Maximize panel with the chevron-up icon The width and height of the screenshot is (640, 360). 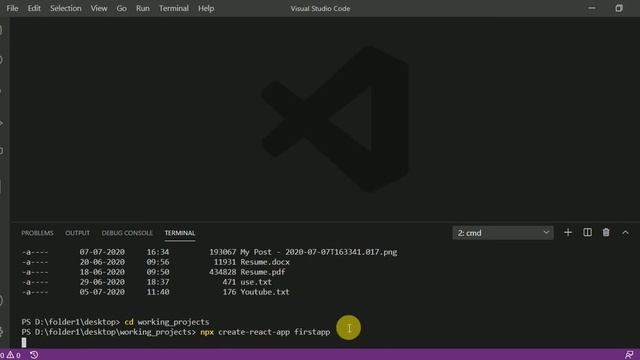(x=625, y=232)
